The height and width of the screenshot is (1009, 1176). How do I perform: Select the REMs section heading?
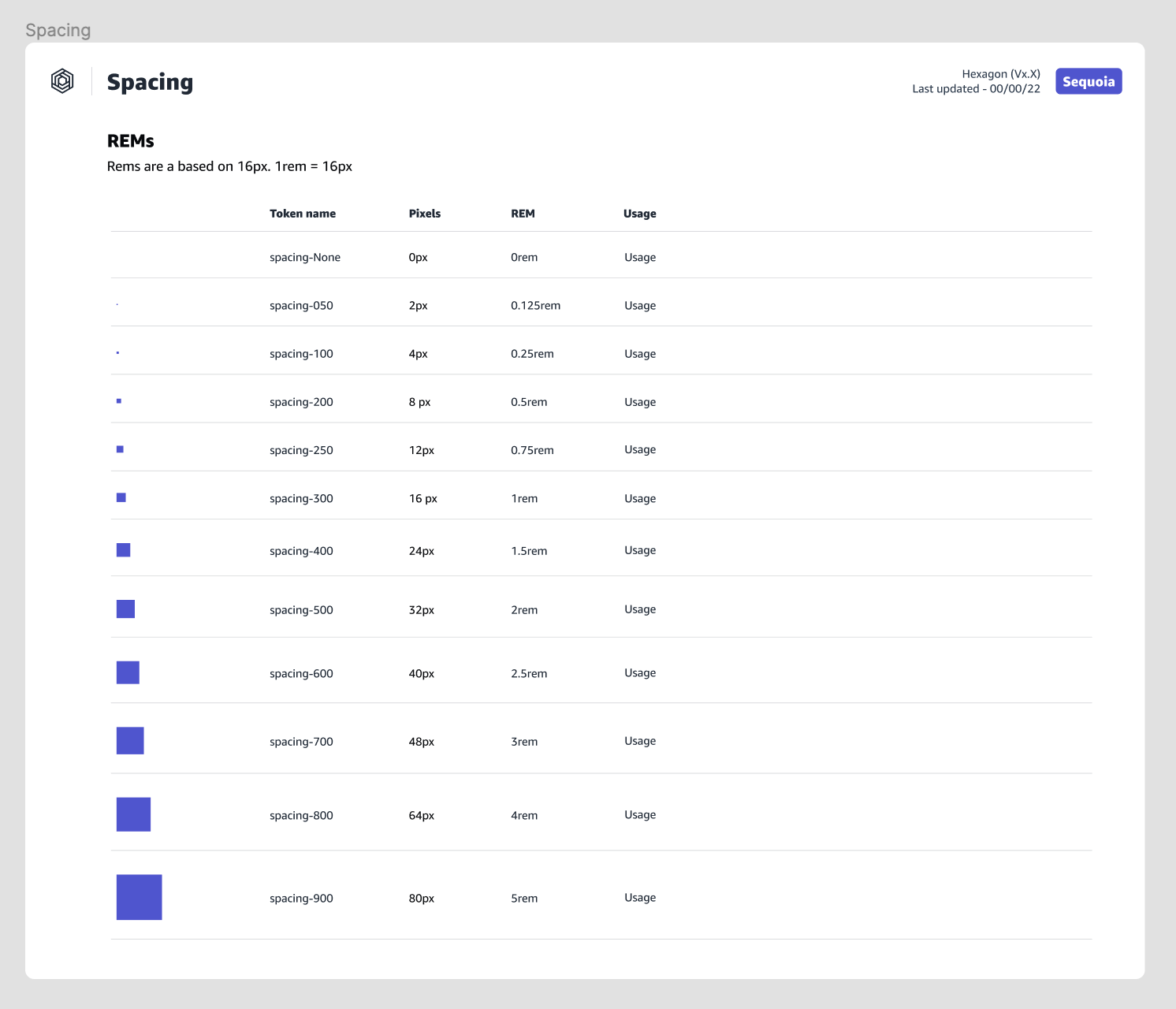pos(131,141)
